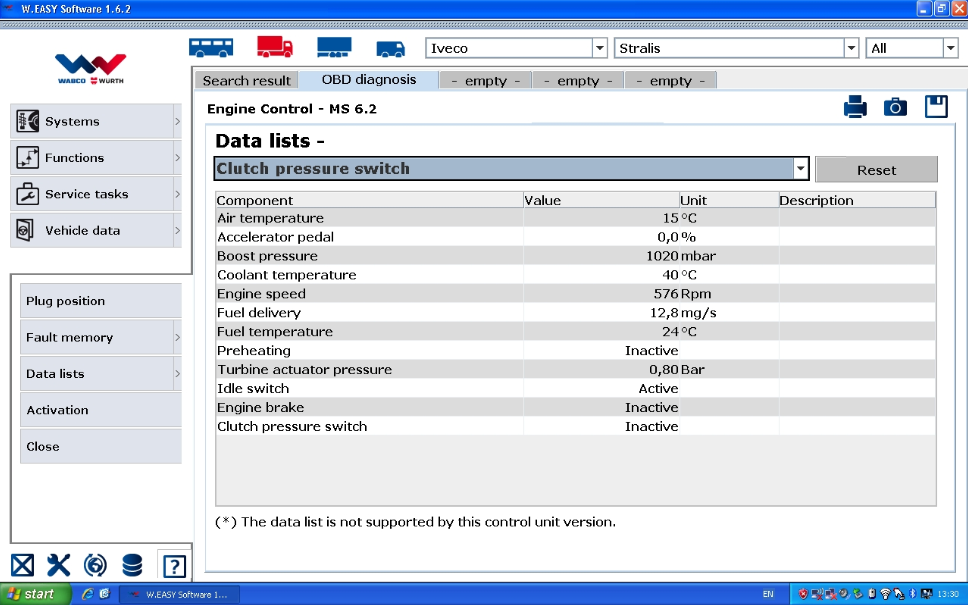Screen dimensions: 968x605
Task: Click the printer icon
Action: coord(855,107)
